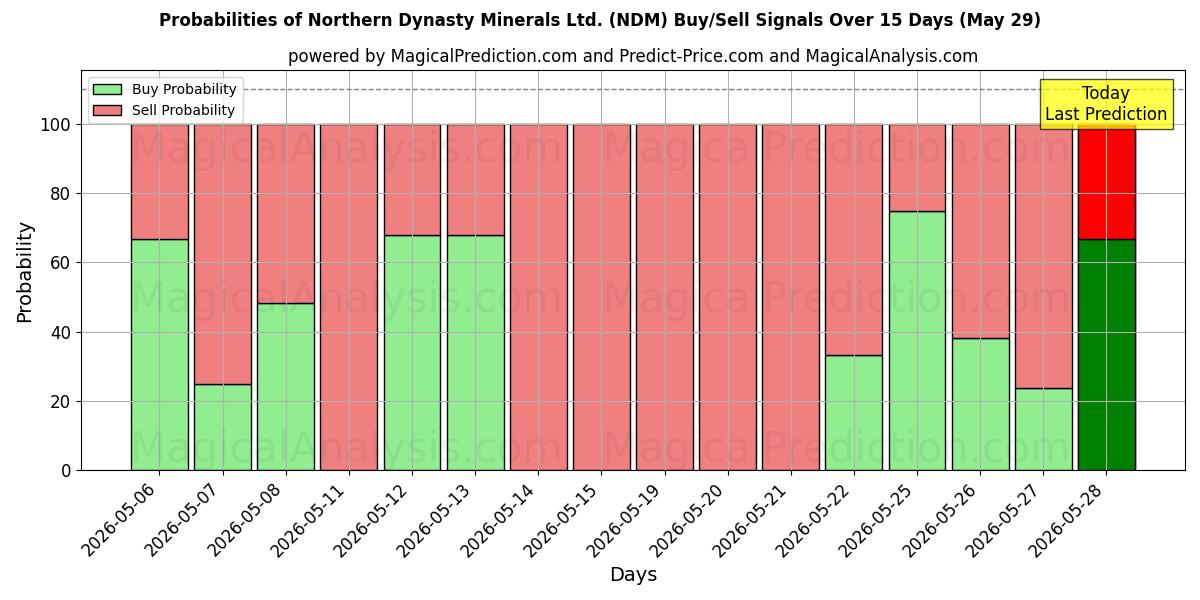1200x600 pixels.
Task: Click the 'powered by MagicalPrediction.com' subtitle
Action: [x=633, y=56]
